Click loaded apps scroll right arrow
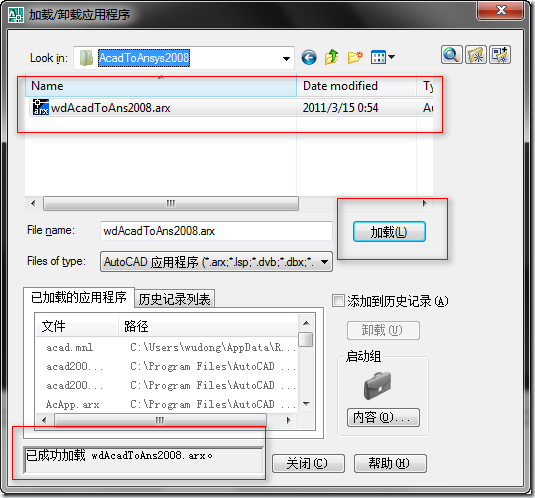Screen dimensions: 535x498 click(x=289, y=420)
